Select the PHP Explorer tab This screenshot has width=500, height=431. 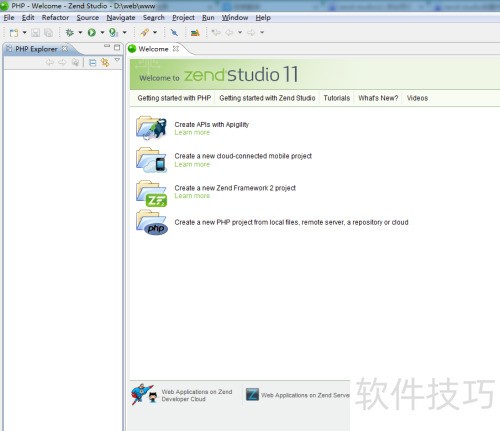[36, 49]
